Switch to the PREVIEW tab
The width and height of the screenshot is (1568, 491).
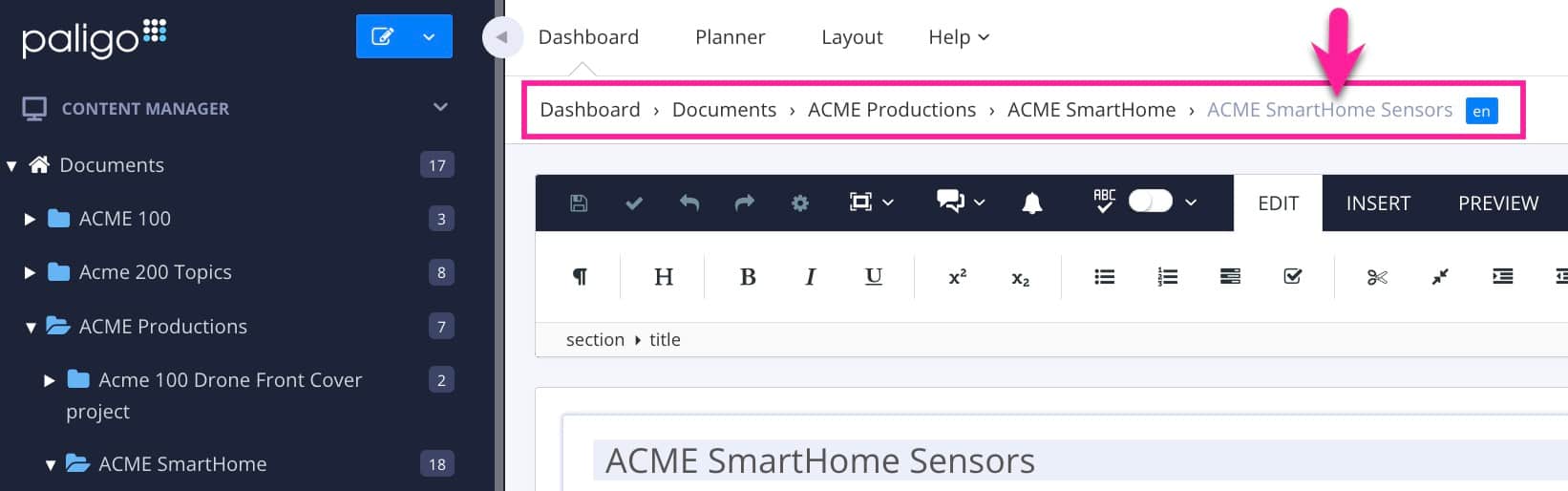click(1497, 203)
